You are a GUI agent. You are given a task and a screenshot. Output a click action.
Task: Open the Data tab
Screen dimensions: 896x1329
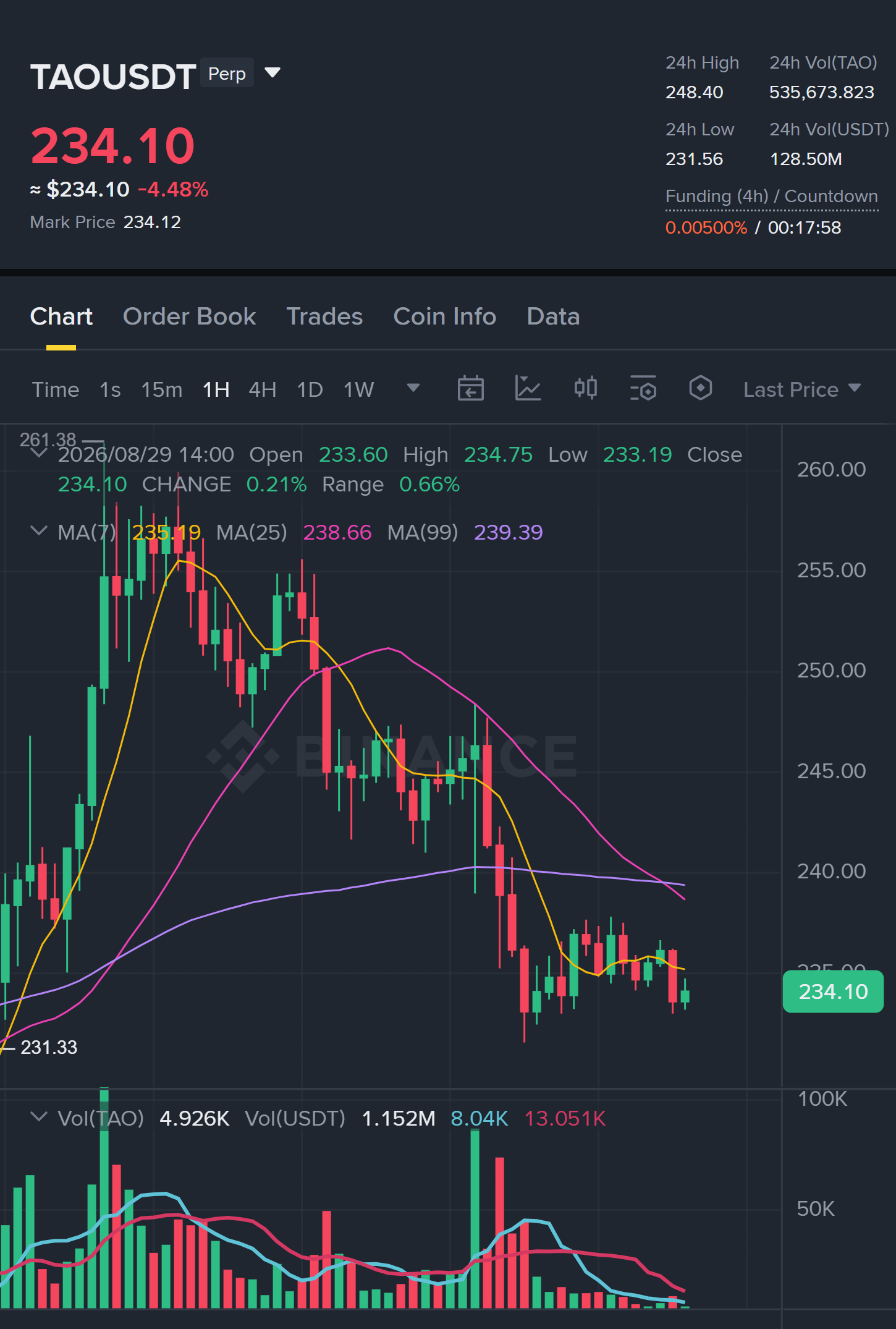coord(553,316)
